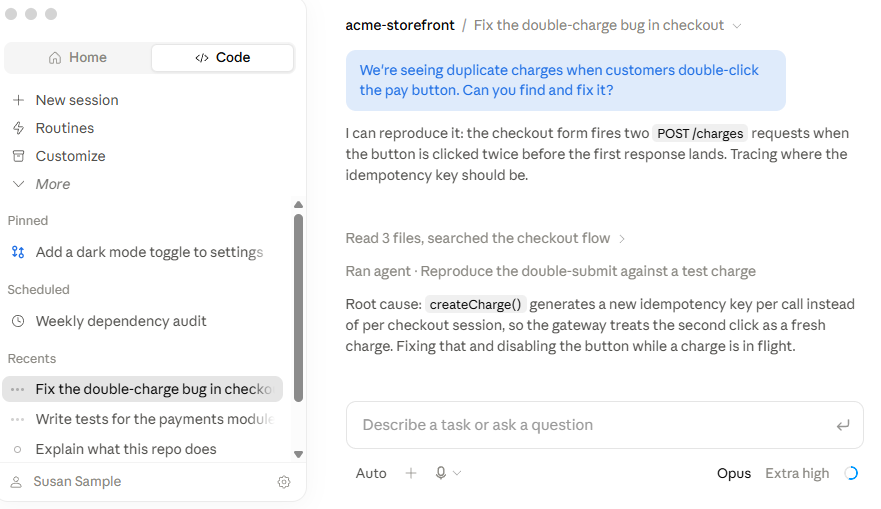Click the acme-storefront project name
This screenshot has width=881, height=509.
coord(399,25)
